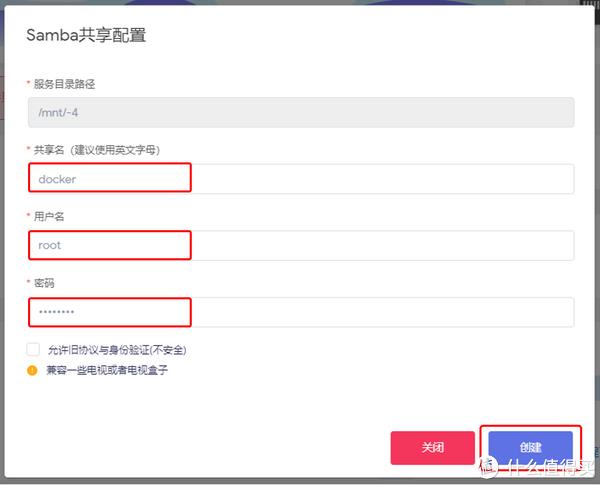Screen dimensions: 600x485
Task: Click the red asterisk beside 共享名
Action: (28, 148)
